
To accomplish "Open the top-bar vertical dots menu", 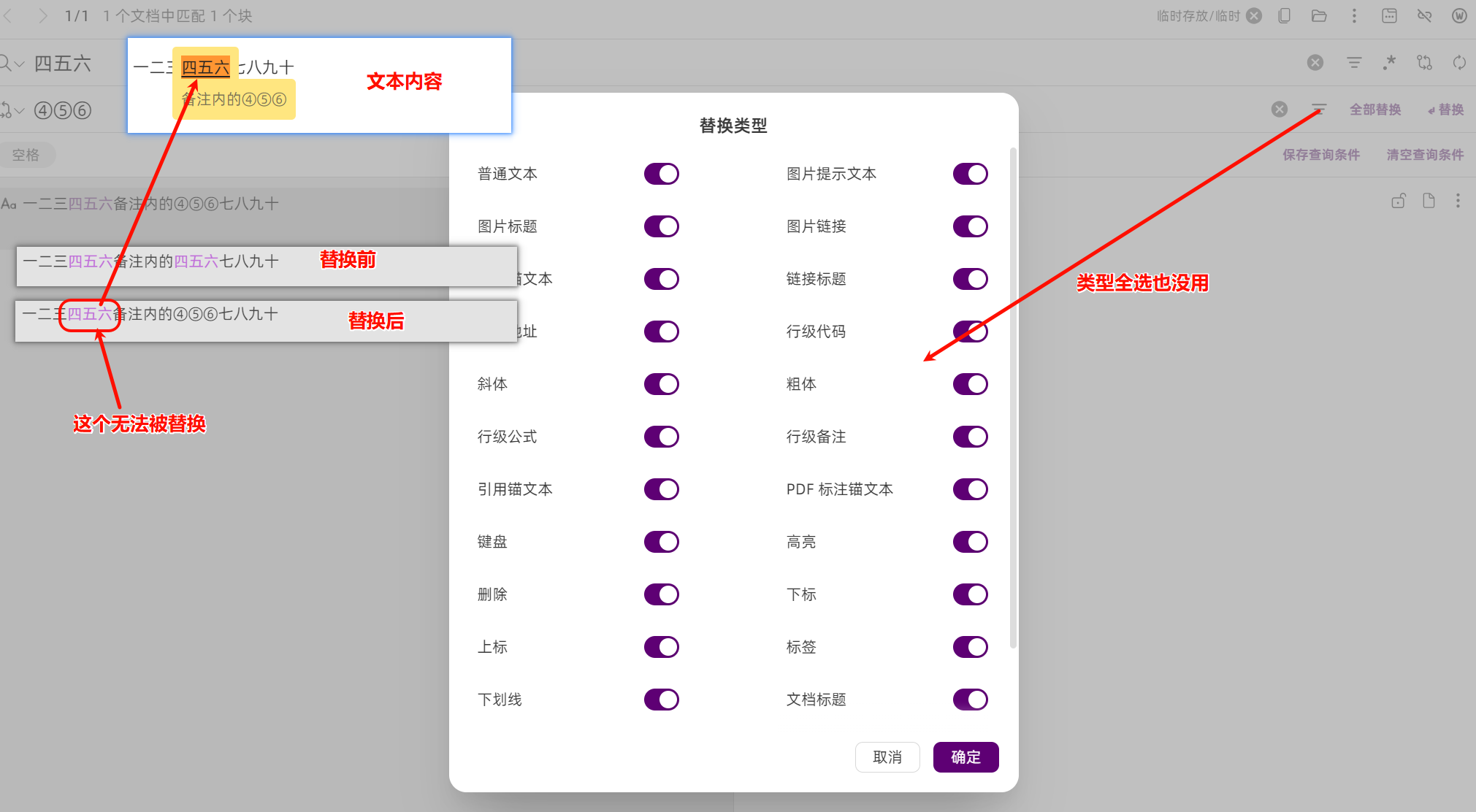I will pyautogui.click(x=1354, y=16).
